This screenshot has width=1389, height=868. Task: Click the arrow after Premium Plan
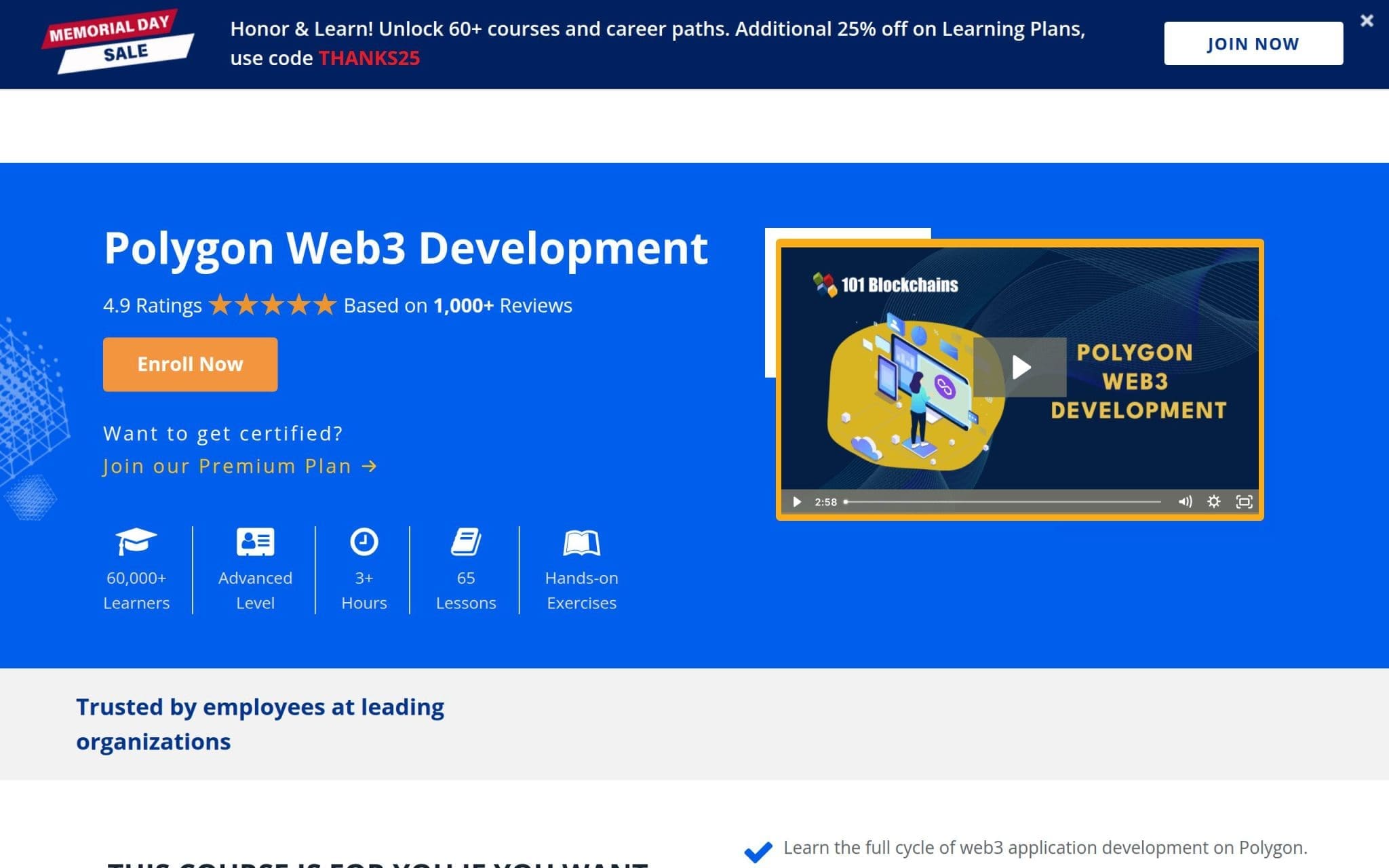369,467
